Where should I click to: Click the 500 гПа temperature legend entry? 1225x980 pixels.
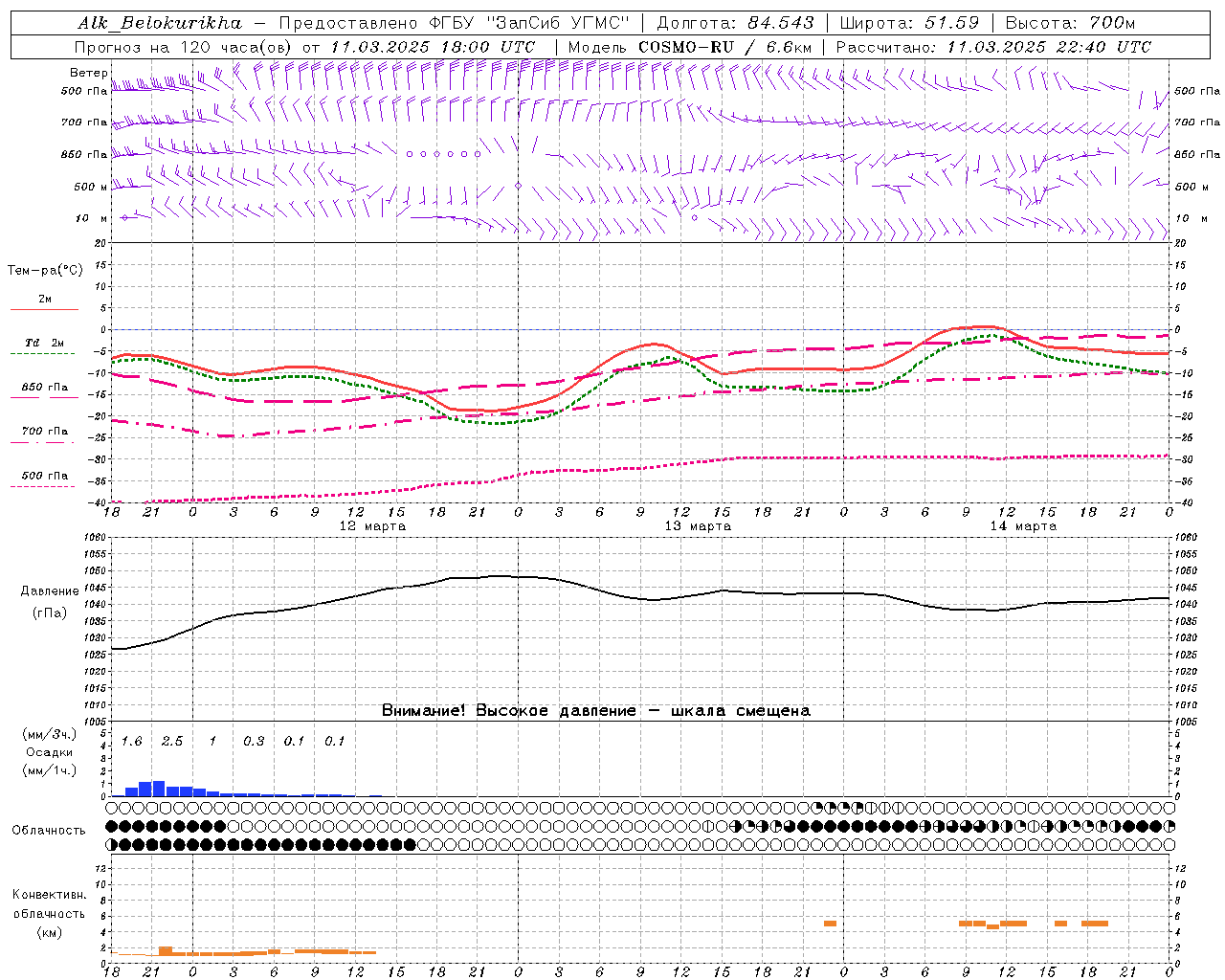[x=45, y=476]
